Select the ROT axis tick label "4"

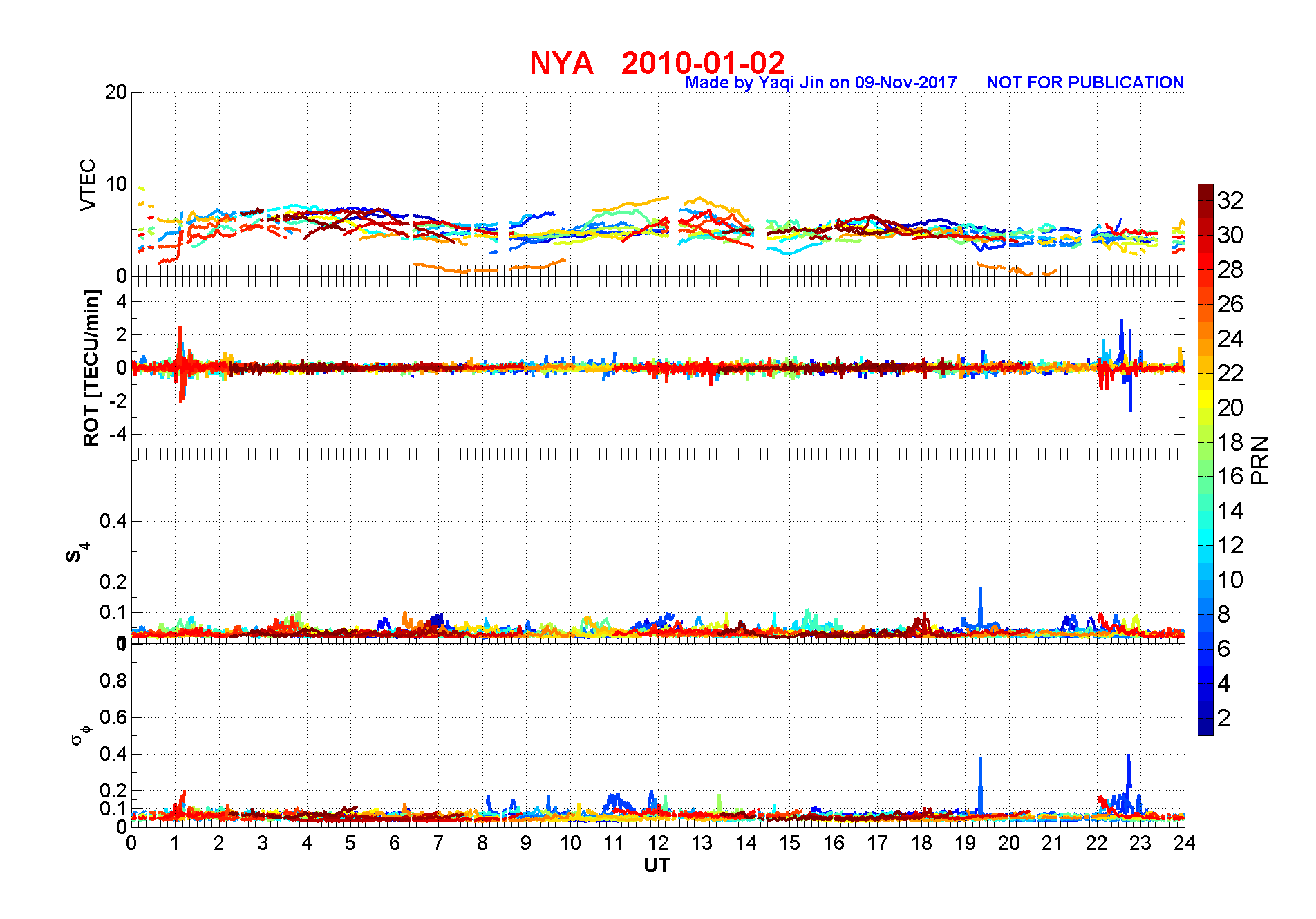[122, 301]
